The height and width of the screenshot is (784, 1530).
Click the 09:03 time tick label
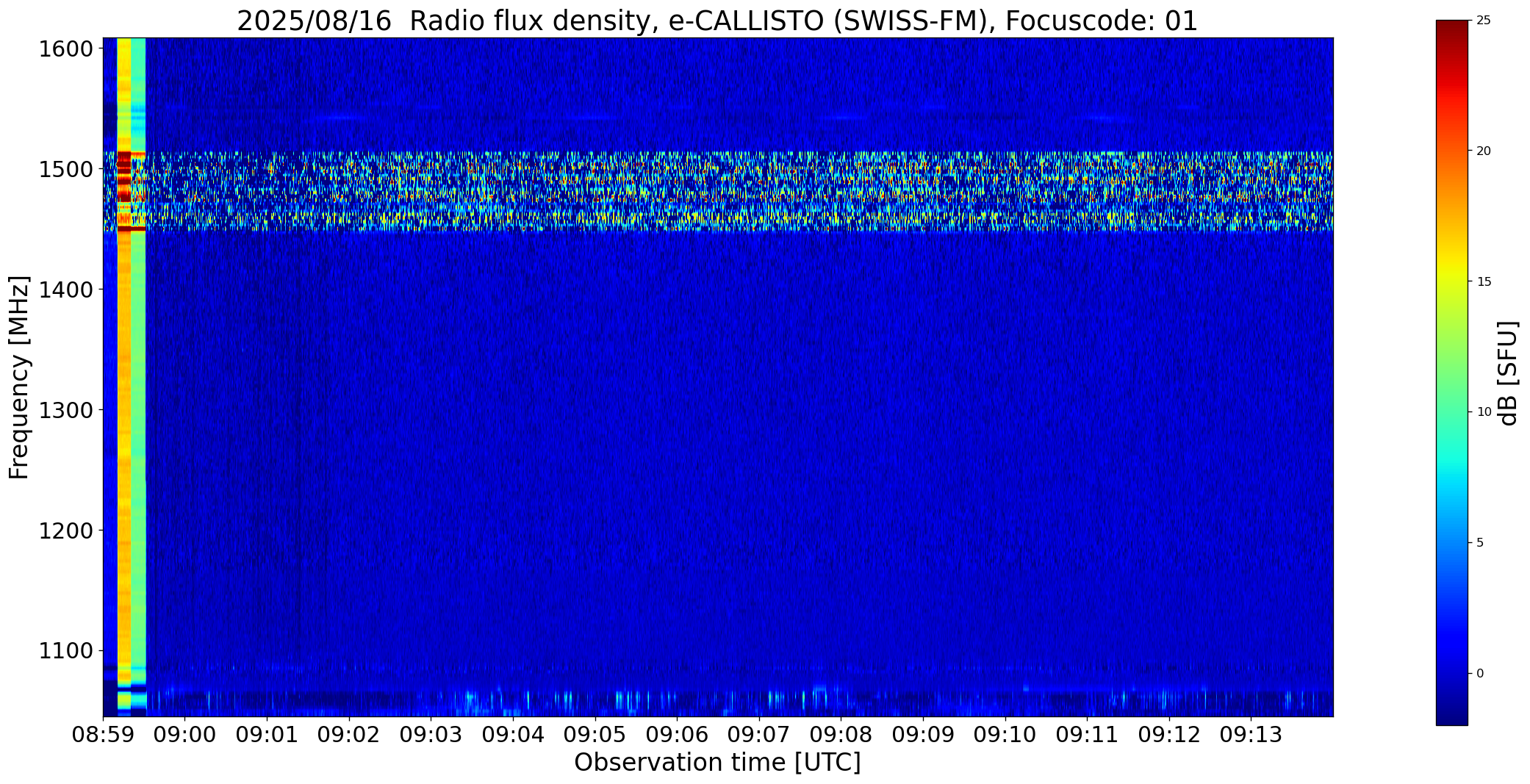coord(431,735)
